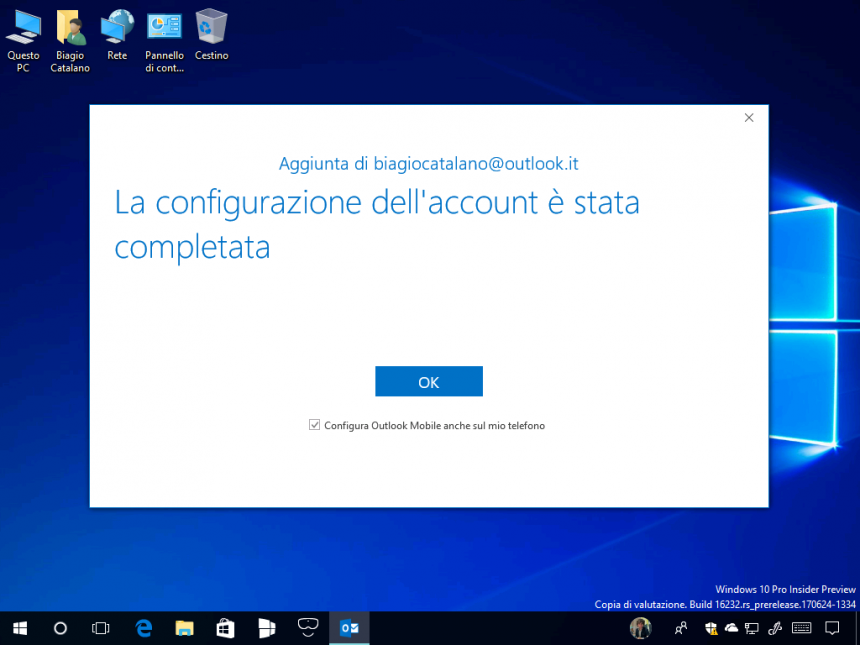Open the touch keyboard tray icon
860x645 pixels.
(802, 628)
